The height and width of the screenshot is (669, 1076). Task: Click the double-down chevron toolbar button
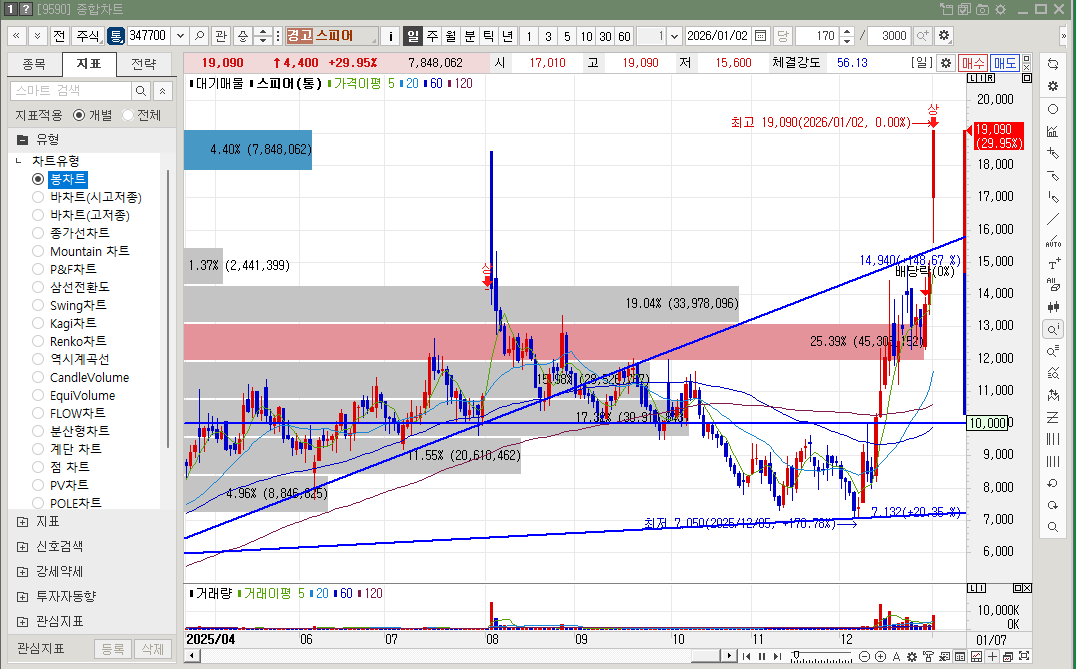37,36
